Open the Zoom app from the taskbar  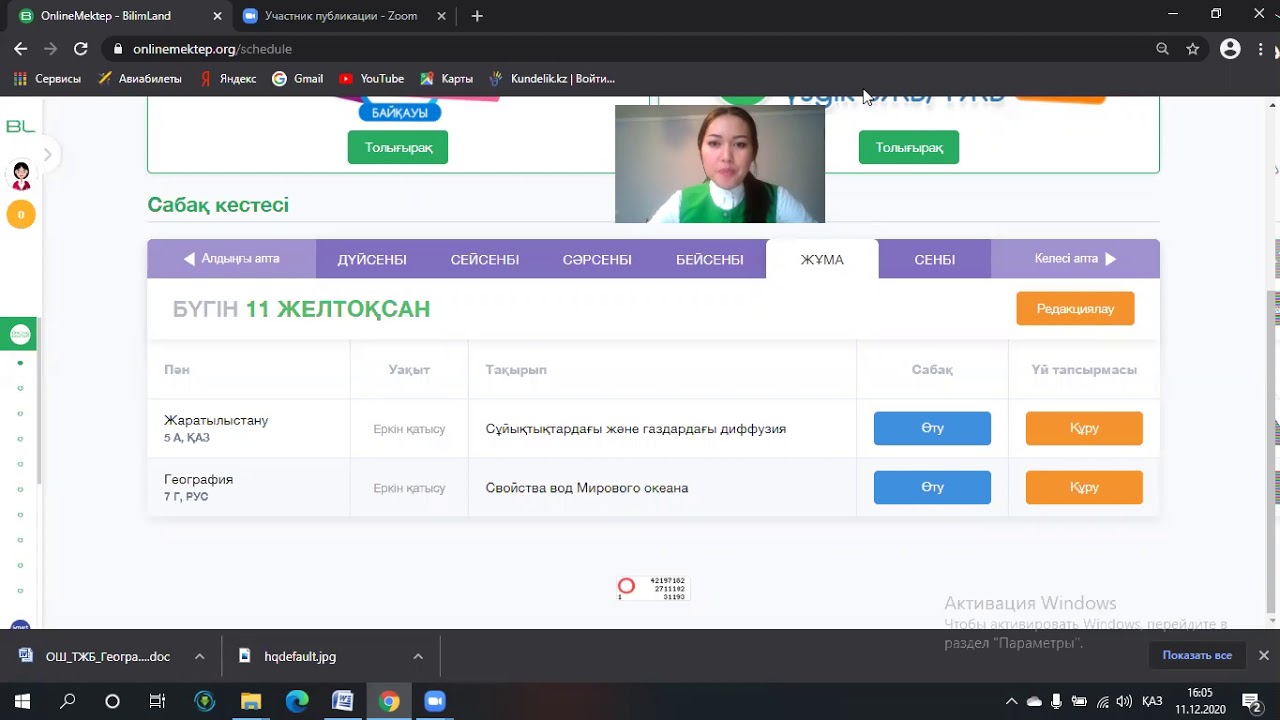point(435,701)
